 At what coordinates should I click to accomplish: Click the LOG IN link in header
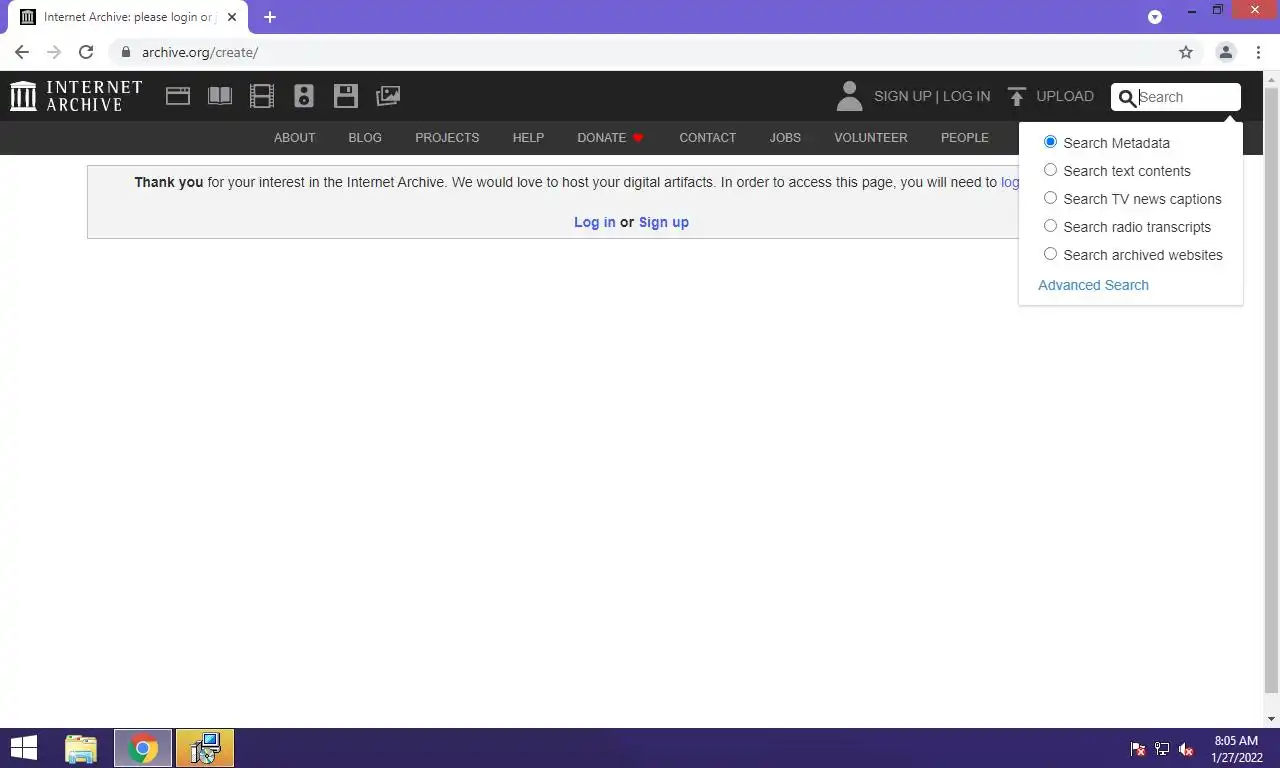966,97
